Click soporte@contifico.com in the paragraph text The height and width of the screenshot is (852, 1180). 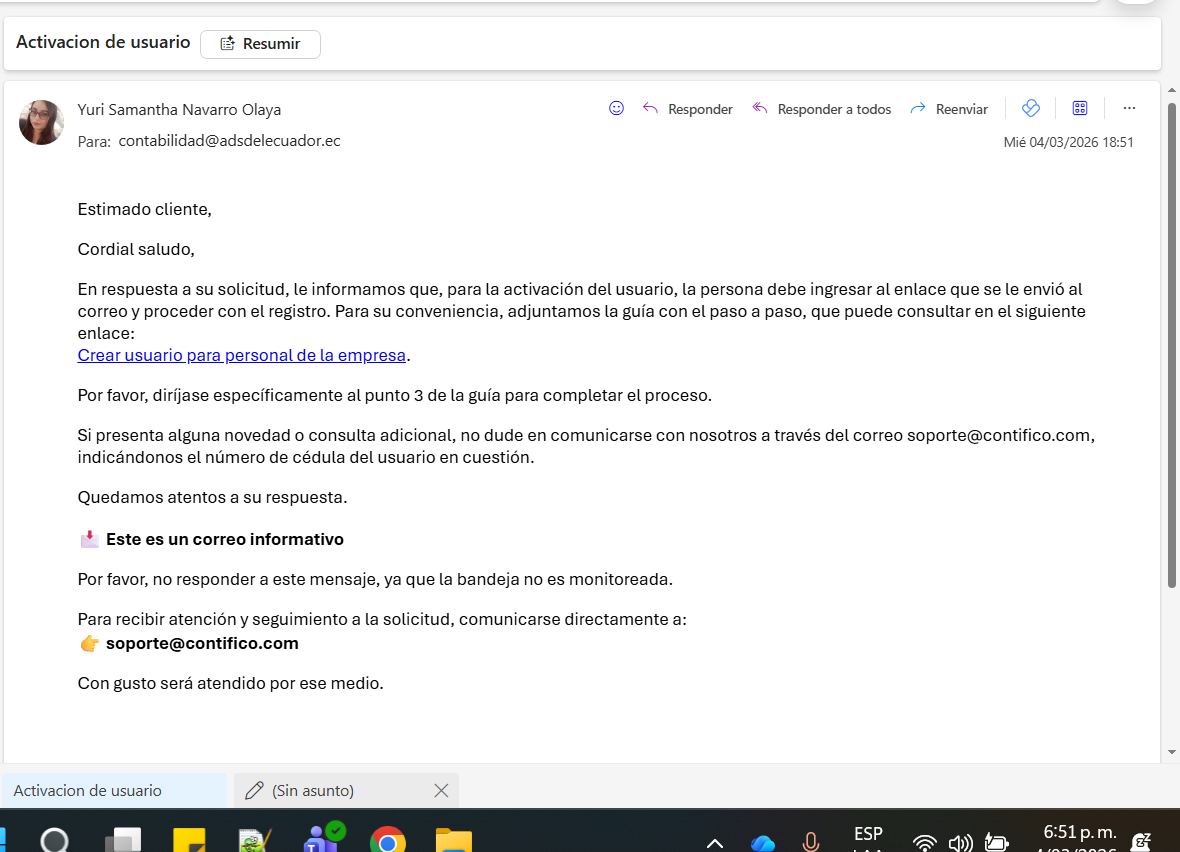click(x=999, y=436)
